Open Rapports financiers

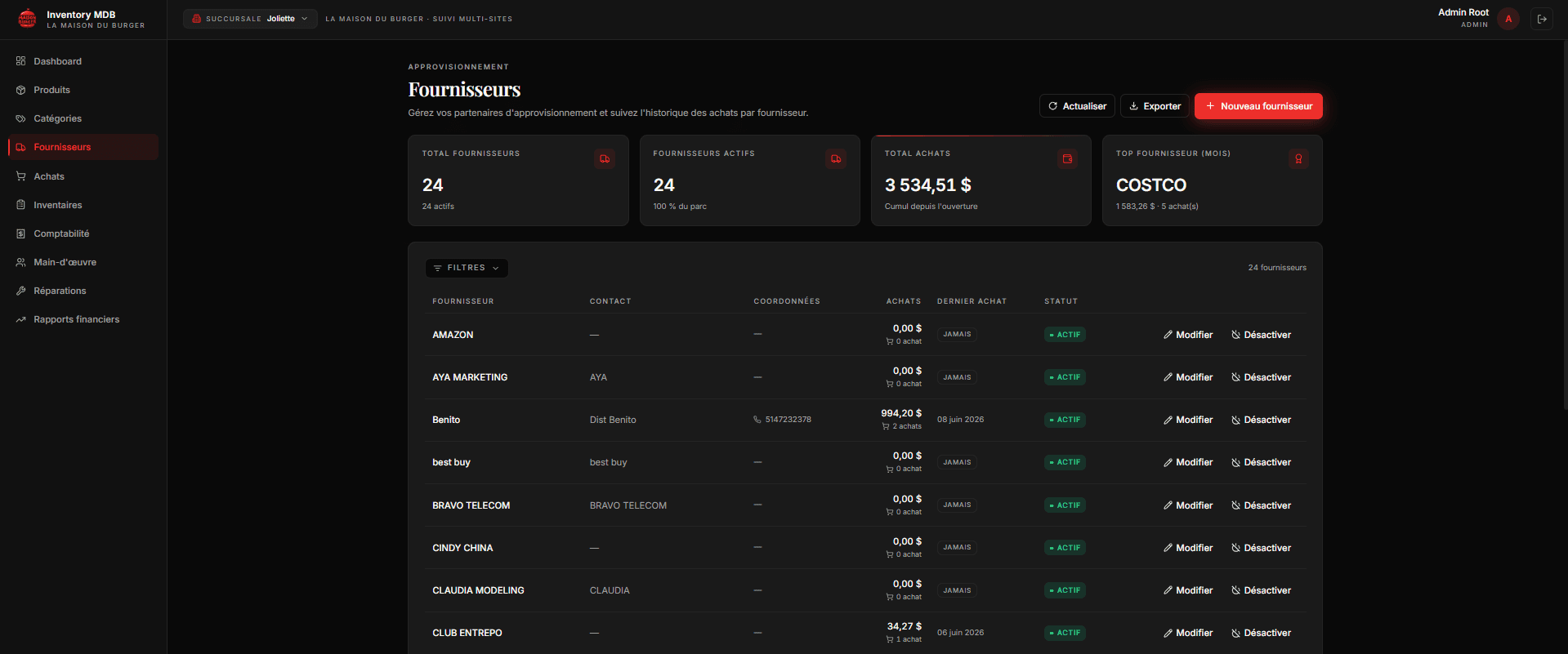(83, 319)
